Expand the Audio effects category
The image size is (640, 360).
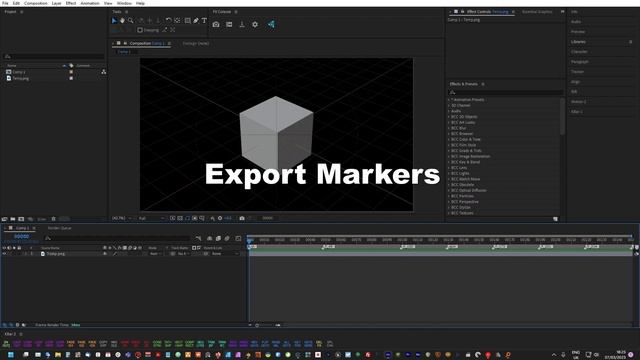449,111
